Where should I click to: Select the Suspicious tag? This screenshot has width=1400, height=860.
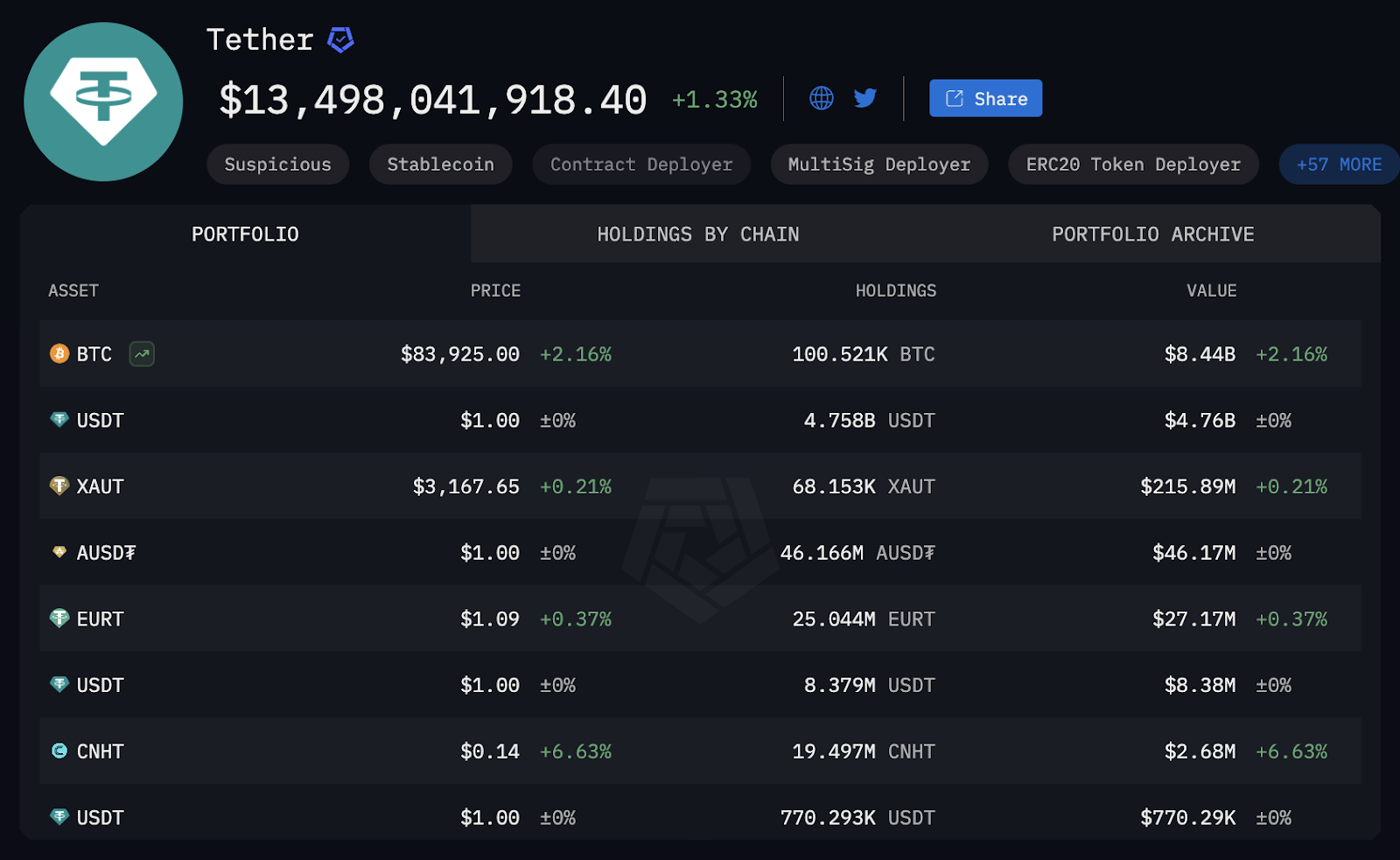pyautogui.click(x=277, y=164)
